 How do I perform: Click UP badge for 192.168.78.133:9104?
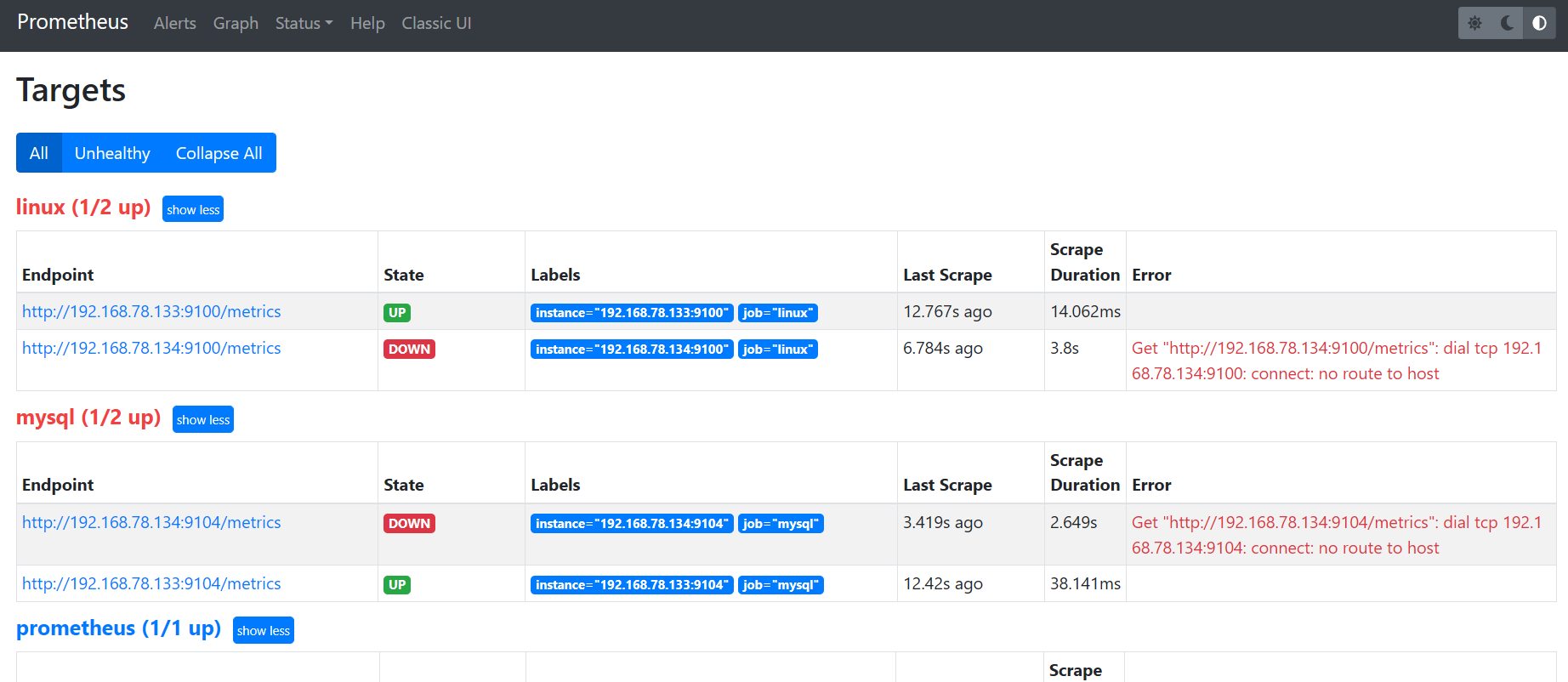pos(397,584)
